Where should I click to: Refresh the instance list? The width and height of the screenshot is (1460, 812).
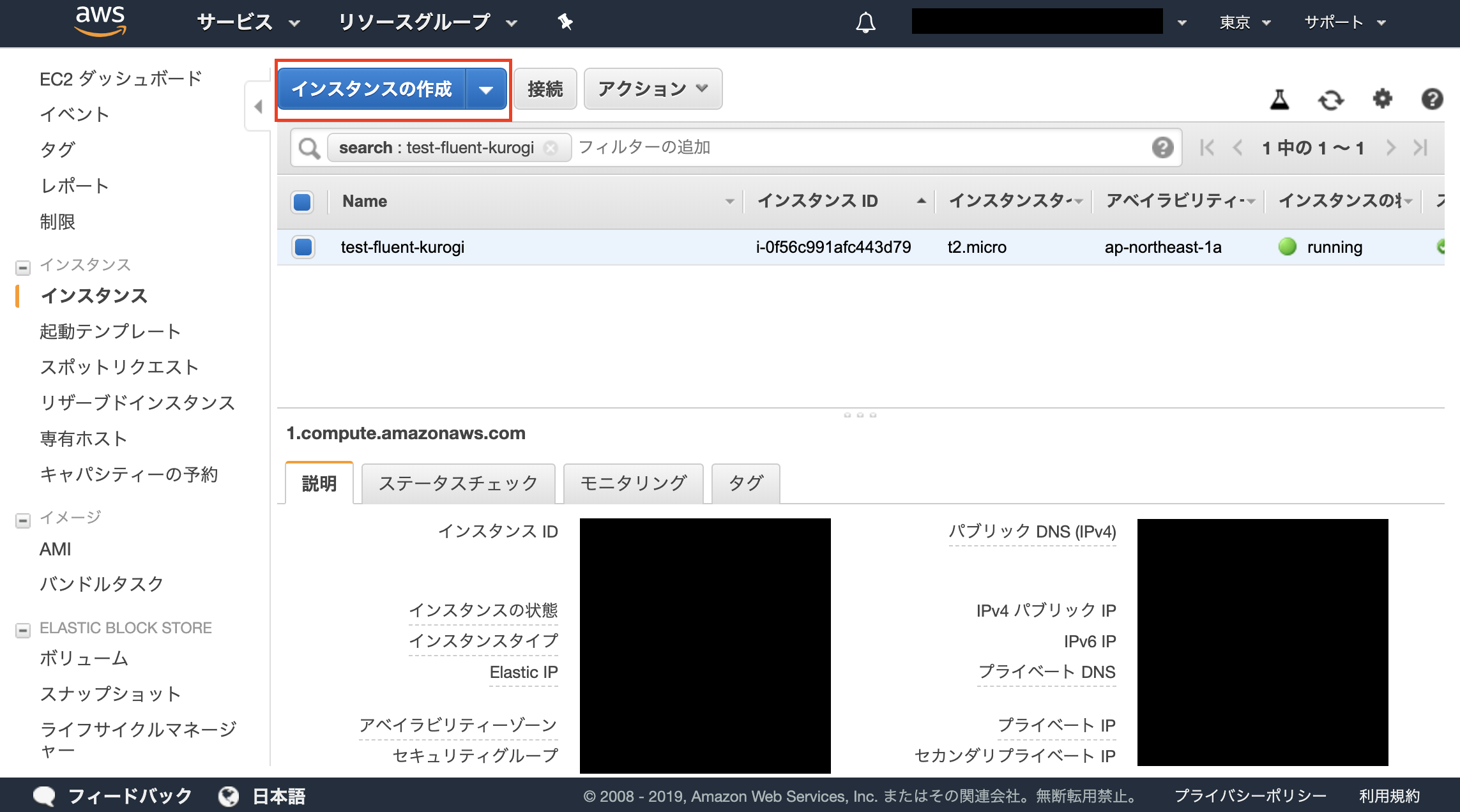(x=1331, y=100)
